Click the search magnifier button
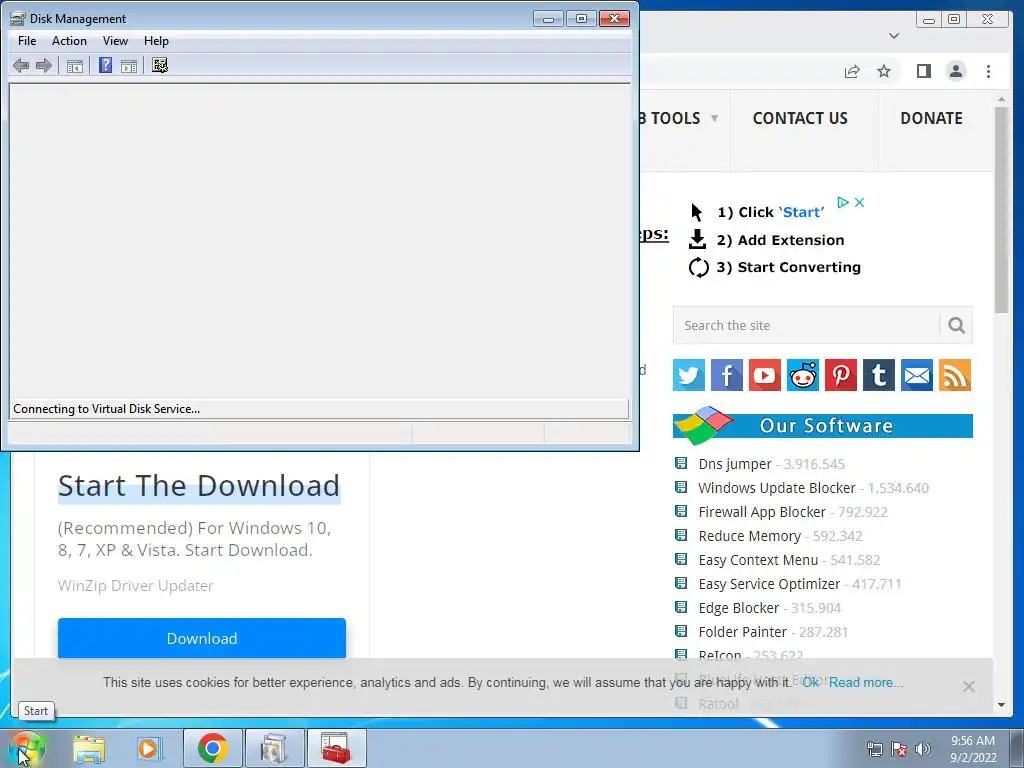The height and width of the screenshot is (768, 1024). [x=956, y=325]
